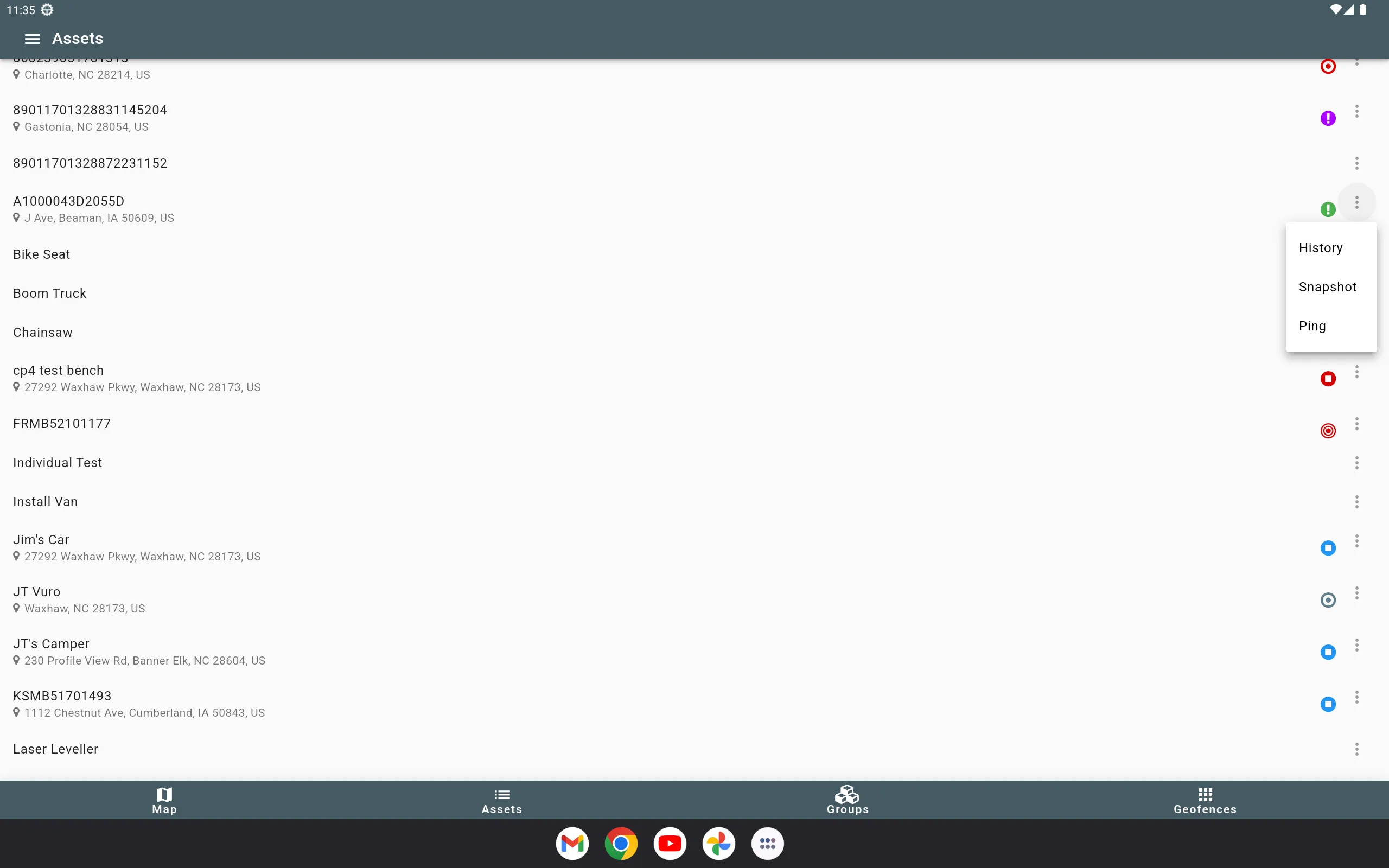Toggle the hamburger navigation menu open
This screenshot has width=1389, height=868.
pyautogui.click(x=32, y=38)
